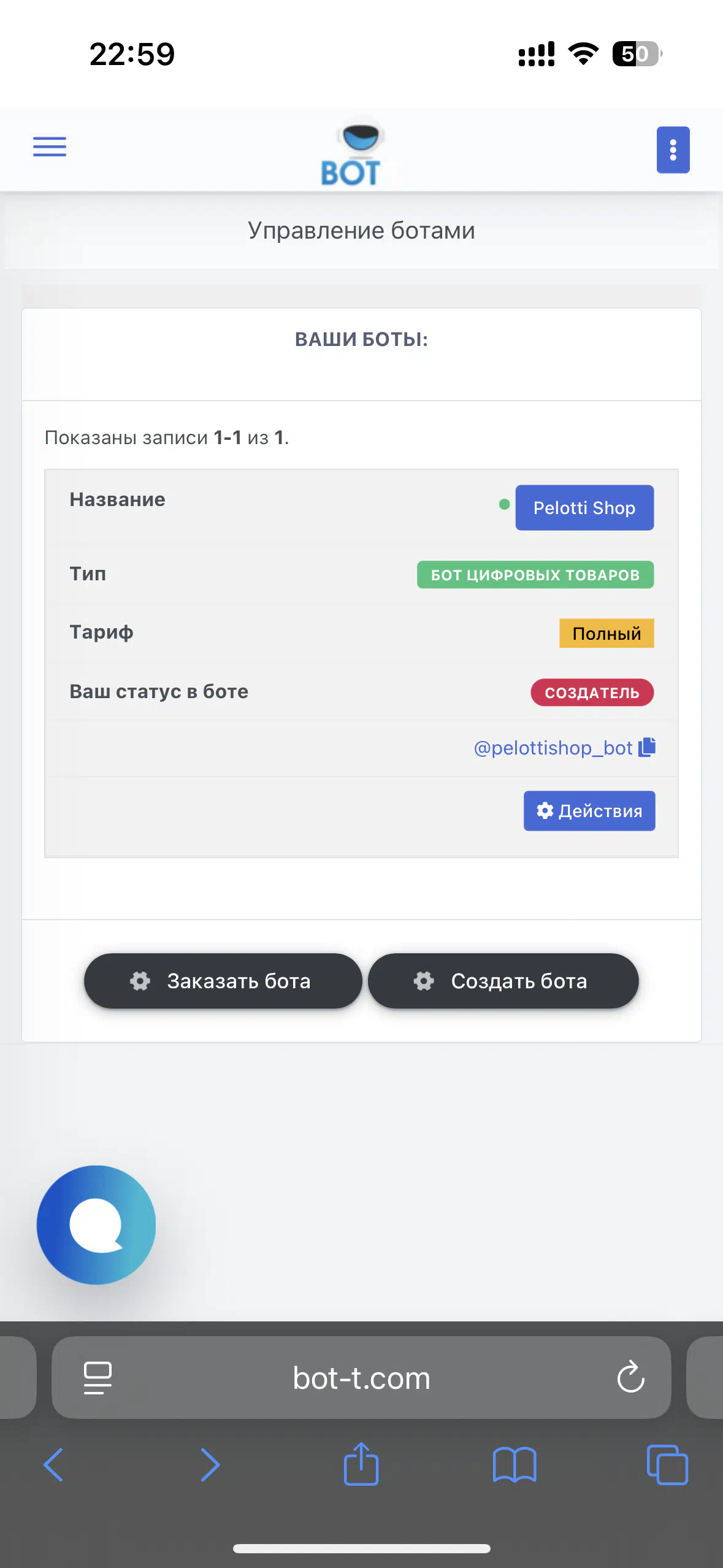Reload the bot-t.com page
723x1568 pixels.
(630, 1377)
